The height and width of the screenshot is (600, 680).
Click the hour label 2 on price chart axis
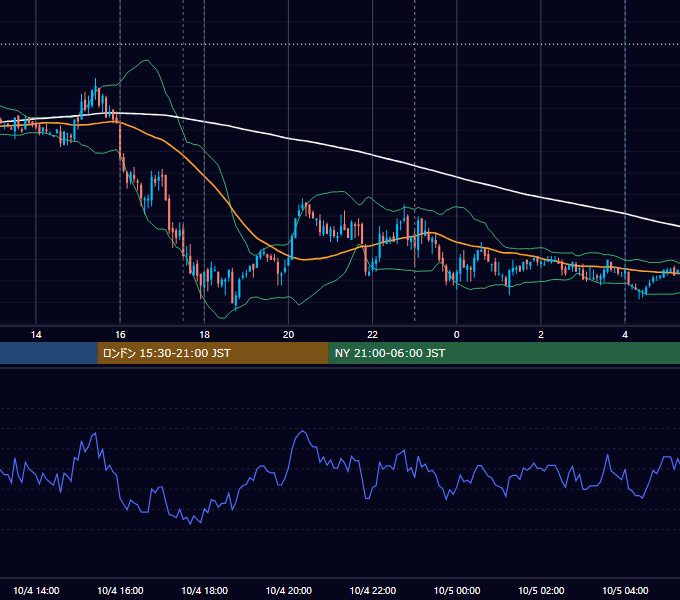541,335
